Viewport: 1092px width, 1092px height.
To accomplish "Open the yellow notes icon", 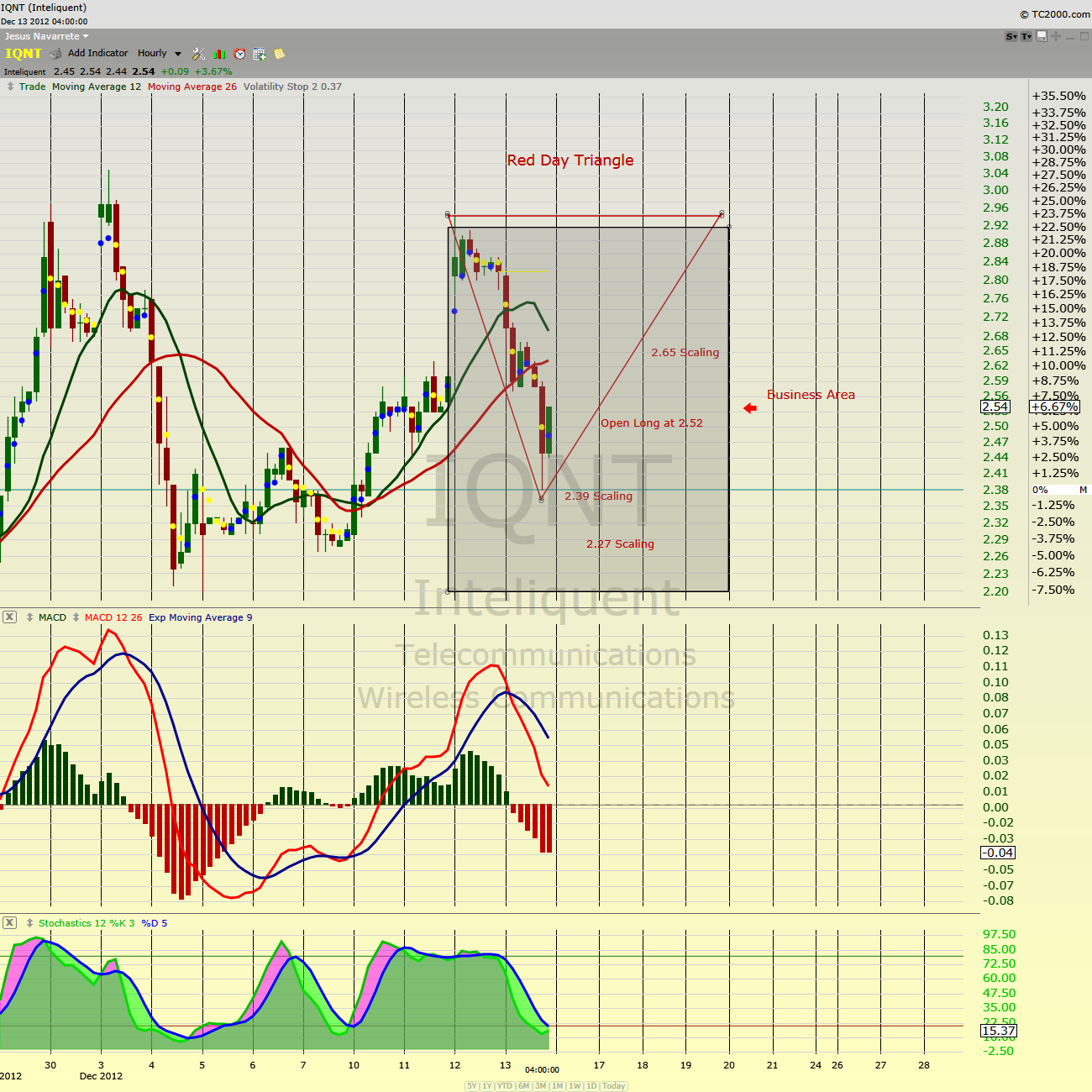I will 280,54.
